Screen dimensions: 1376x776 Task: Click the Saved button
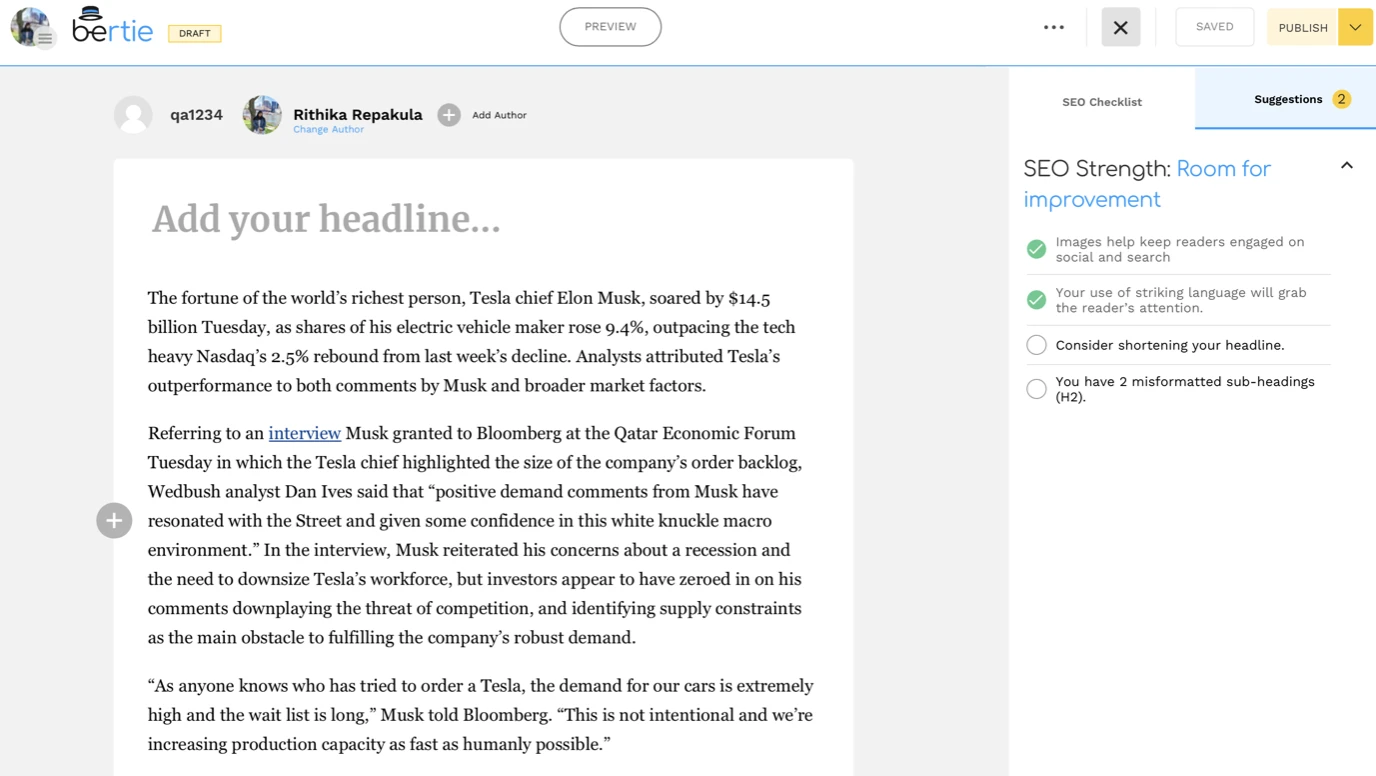pos(1215,27)
